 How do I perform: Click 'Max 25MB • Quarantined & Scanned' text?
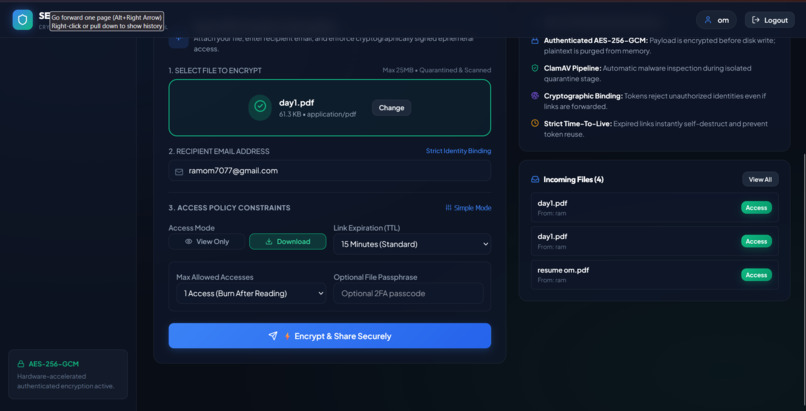(x=436, y=70)
